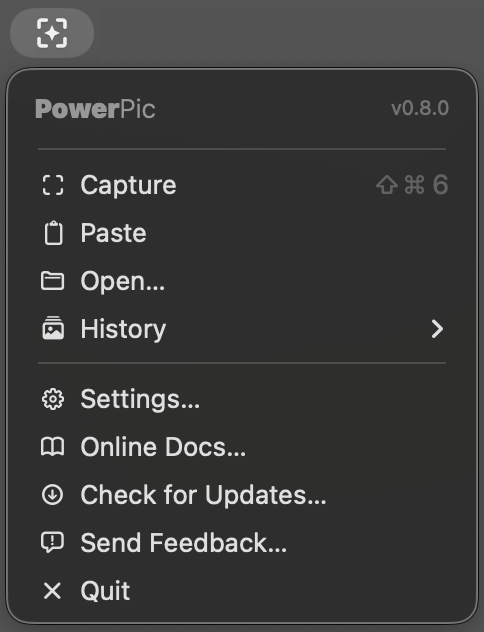Click the Capture dashed-frame icon
Viewport: 484px width, 632px height.
pyautogui.click(x=53, y=185)
